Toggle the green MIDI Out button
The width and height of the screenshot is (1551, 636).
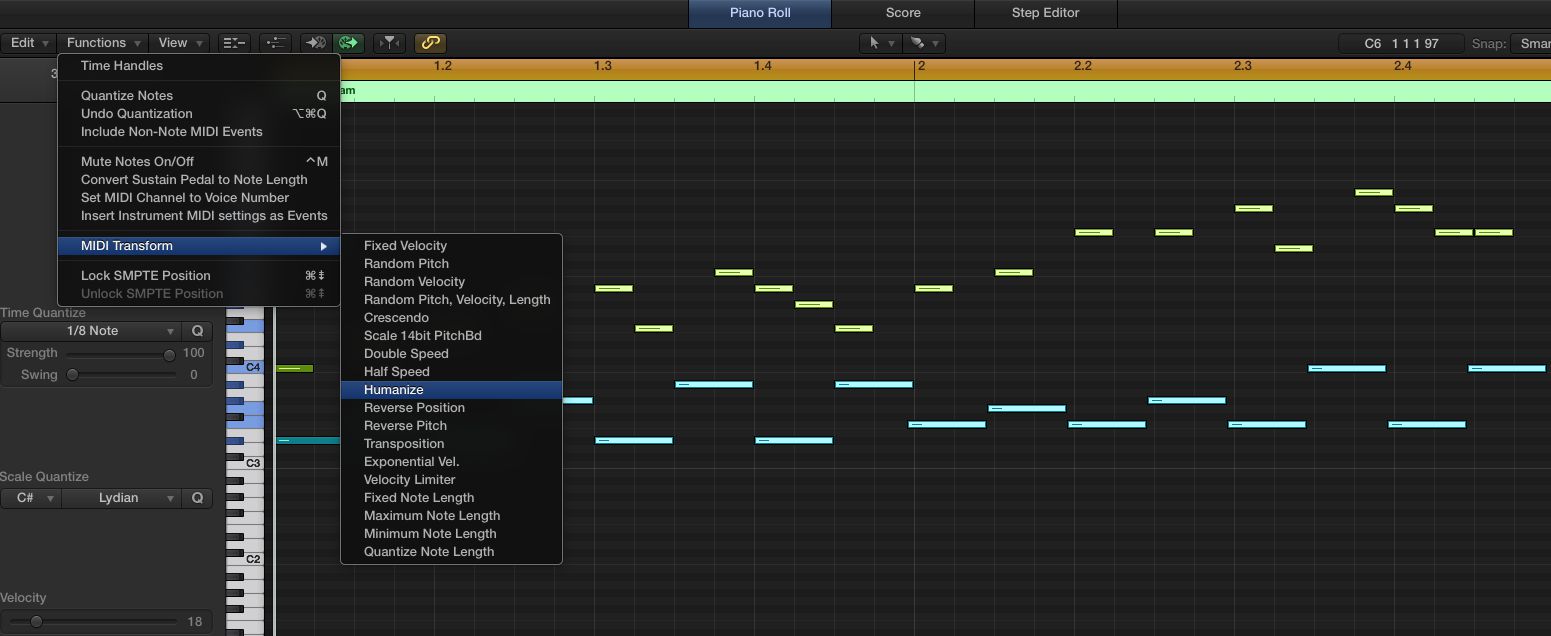pos(349,43)
